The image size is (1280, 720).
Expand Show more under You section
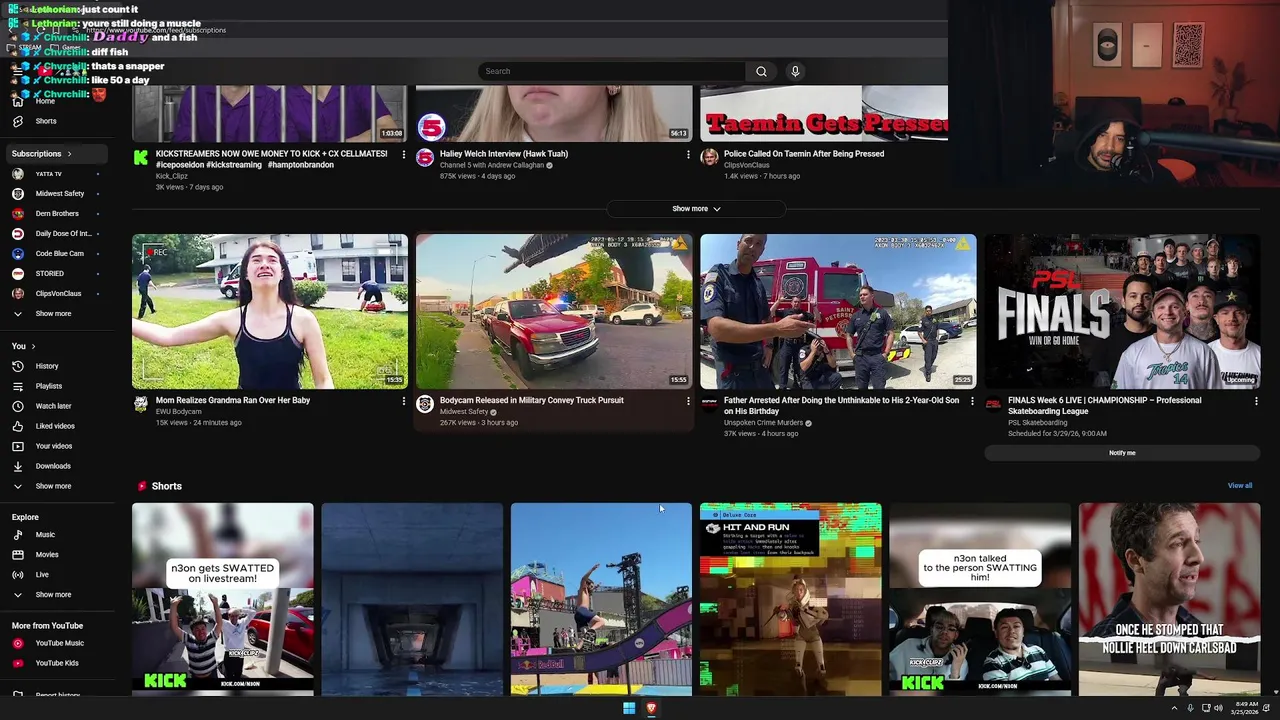tap(53, 486)
